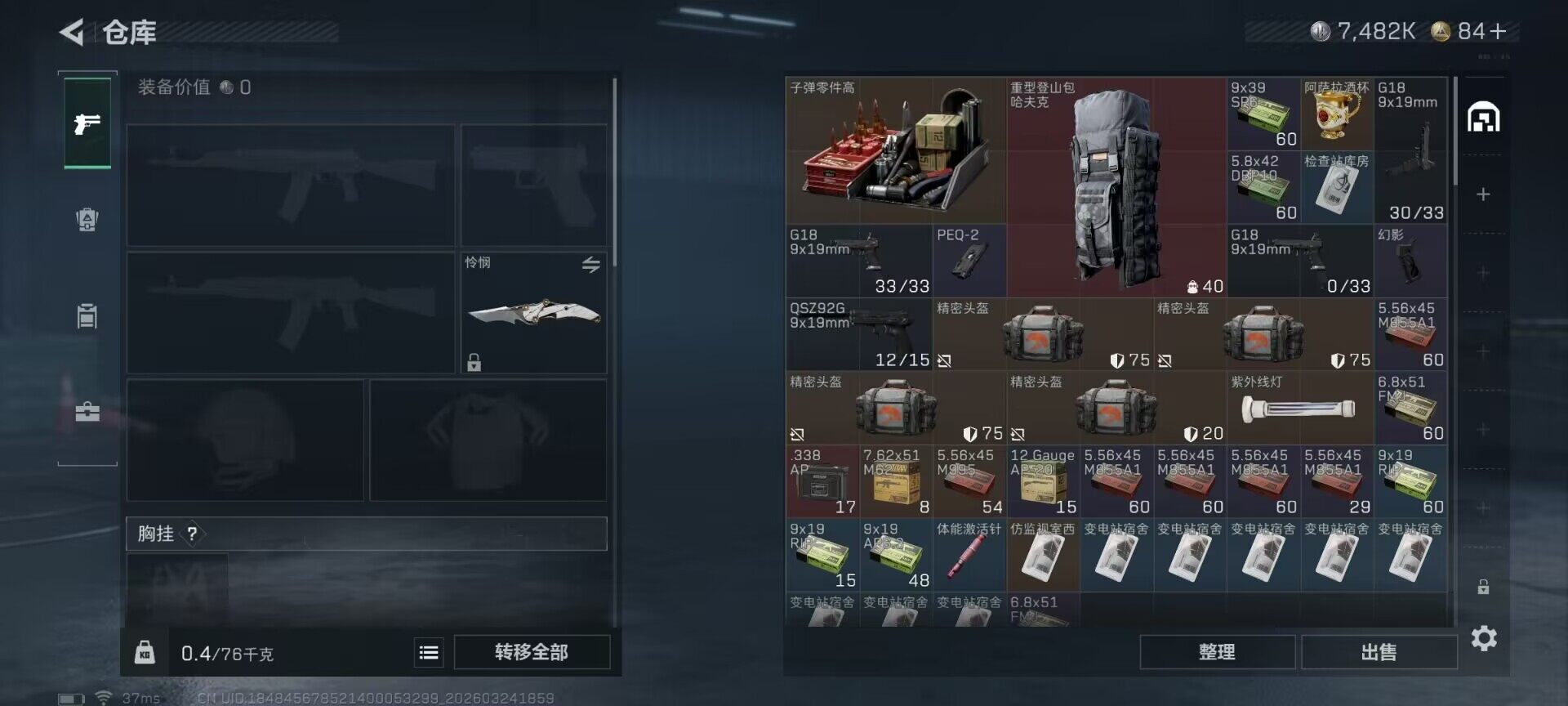1568x706 pixels.
Task: Select the 子弹零件高 ammo parts item
Action: [x=896, y=150]
